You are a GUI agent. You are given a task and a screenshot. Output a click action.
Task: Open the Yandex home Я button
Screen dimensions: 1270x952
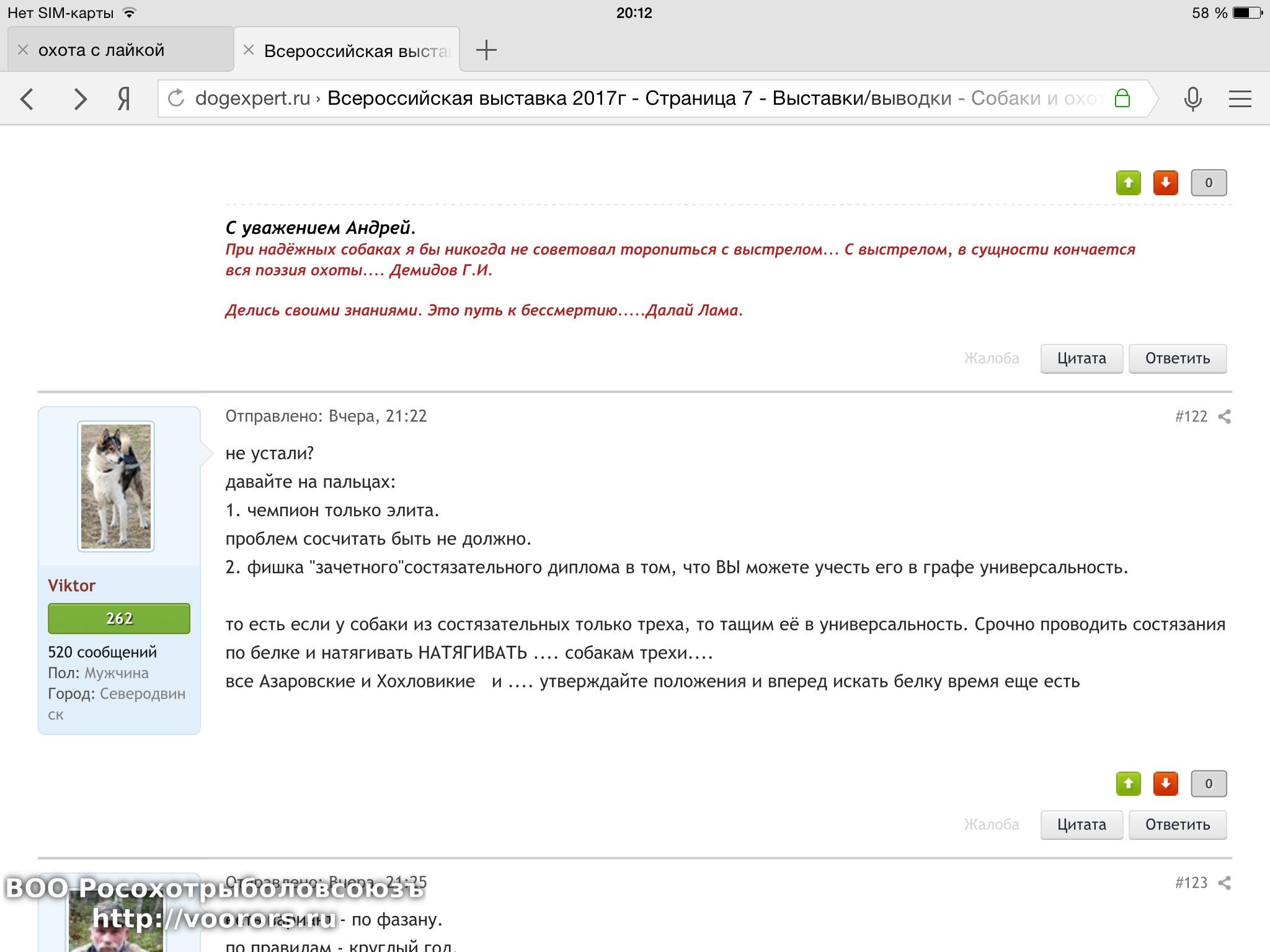[124, 99]
